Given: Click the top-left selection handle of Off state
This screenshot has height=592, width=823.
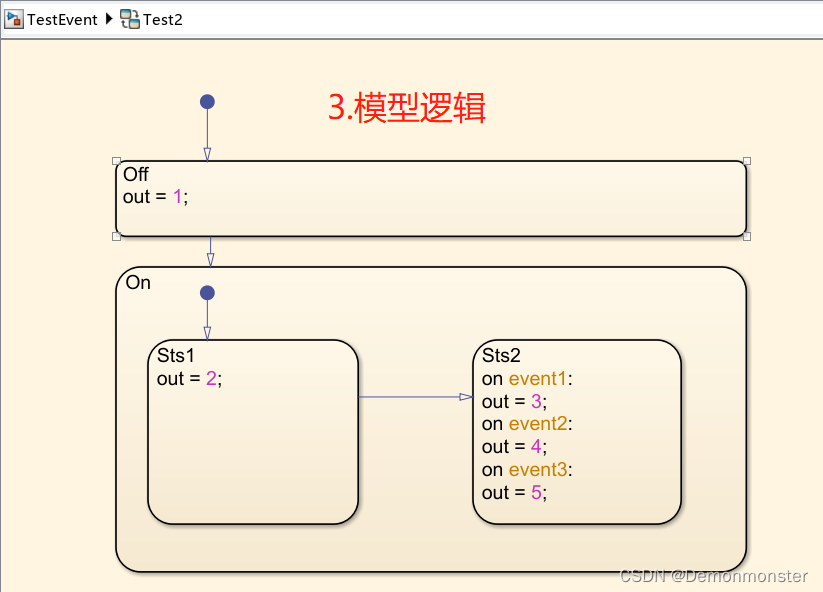Looking at the screenshot, I should point(116,160).
